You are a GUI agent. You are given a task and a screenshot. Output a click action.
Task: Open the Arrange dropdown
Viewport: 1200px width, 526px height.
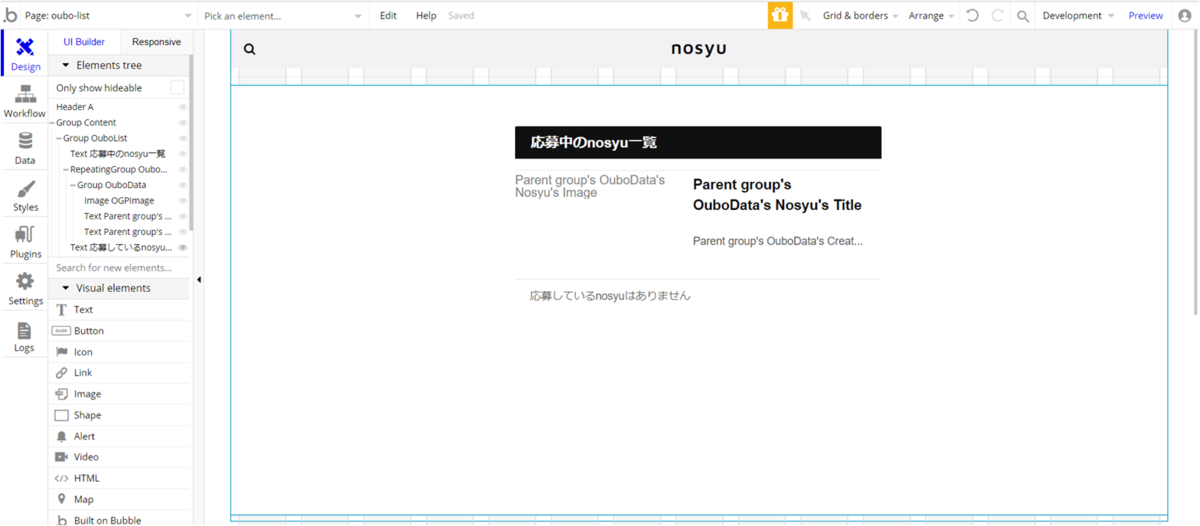click(x=931, y=16)
